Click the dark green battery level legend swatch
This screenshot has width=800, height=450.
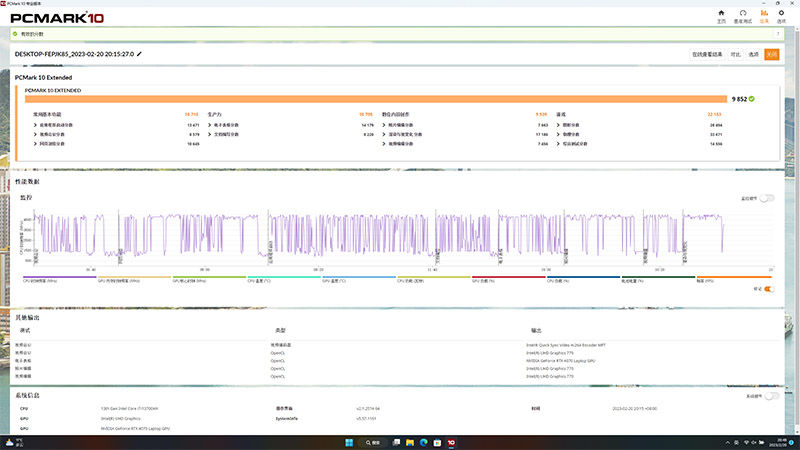coord(658,279)
